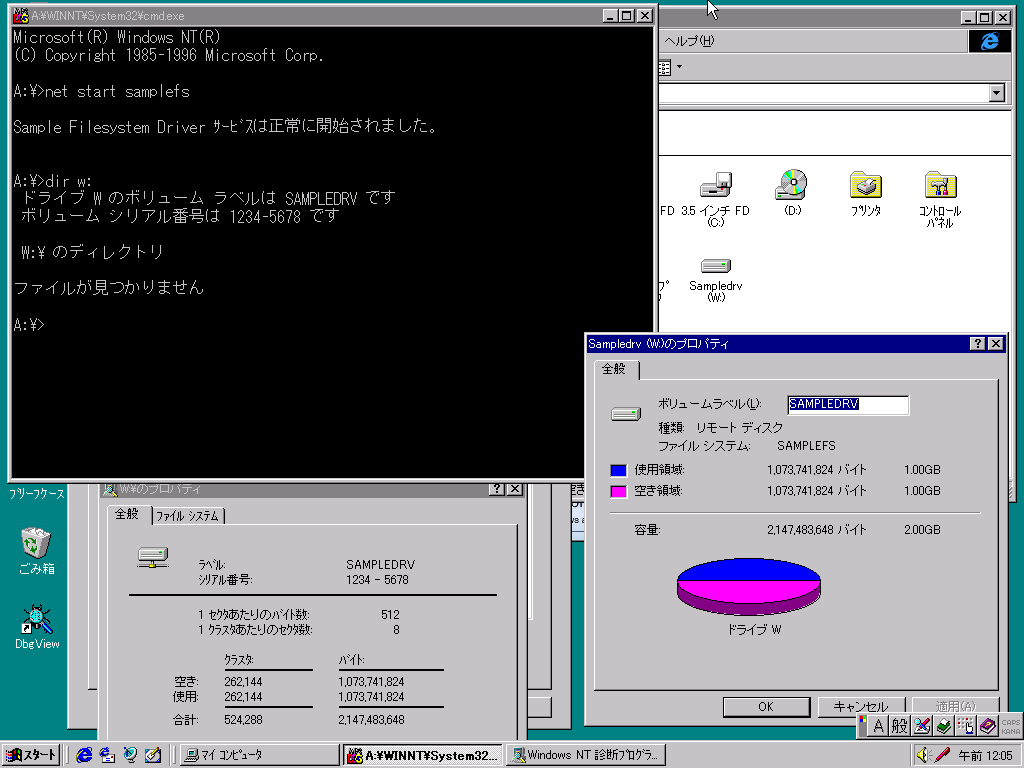Image resolution: width=1024 pixels, height=768 pixels.
Task: Click the My Computer address bar field
Action: click(823, 93)
